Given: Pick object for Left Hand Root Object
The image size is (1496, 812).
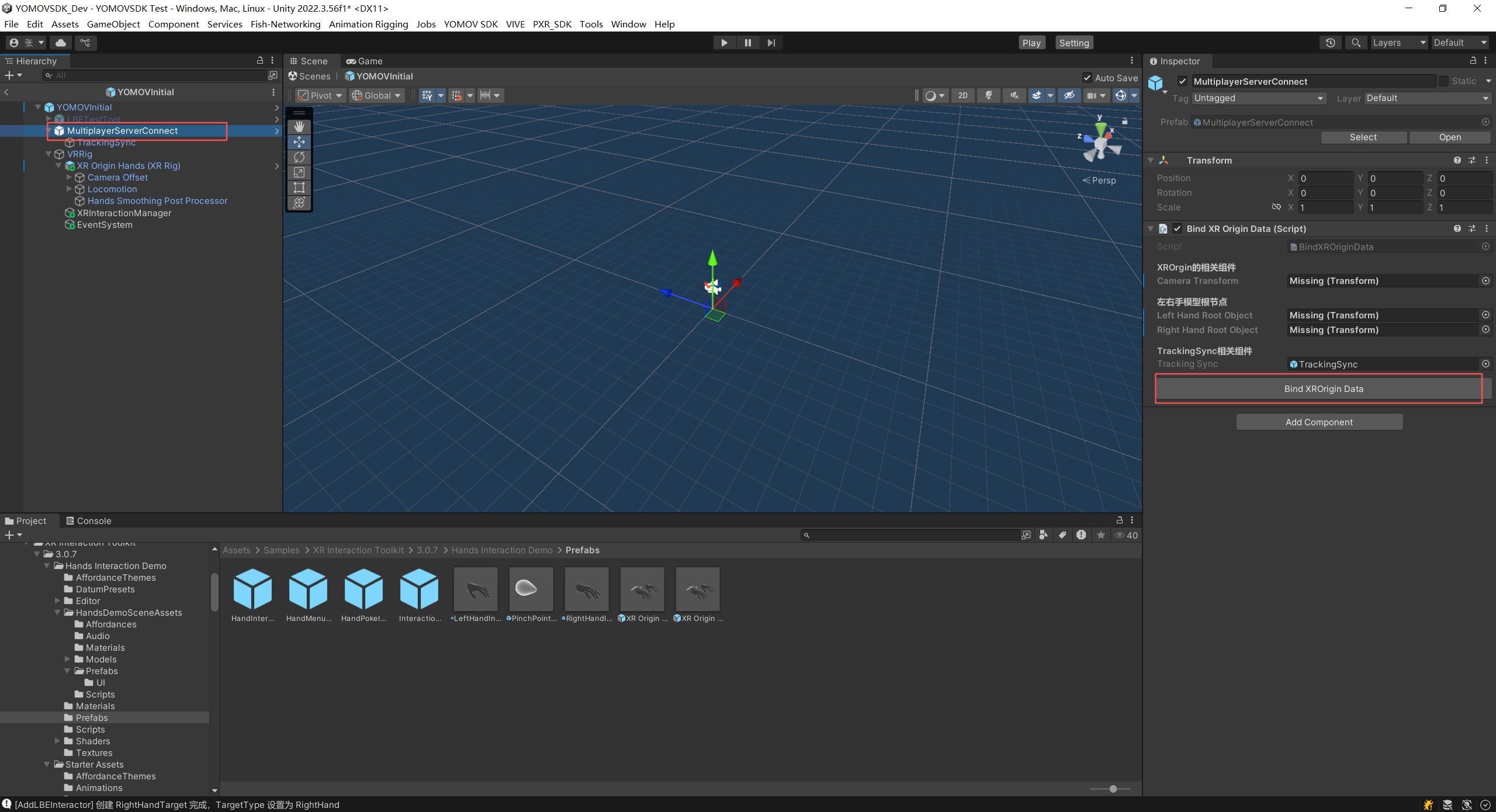Looking at the screenshot, I should tap(1485, 315).
